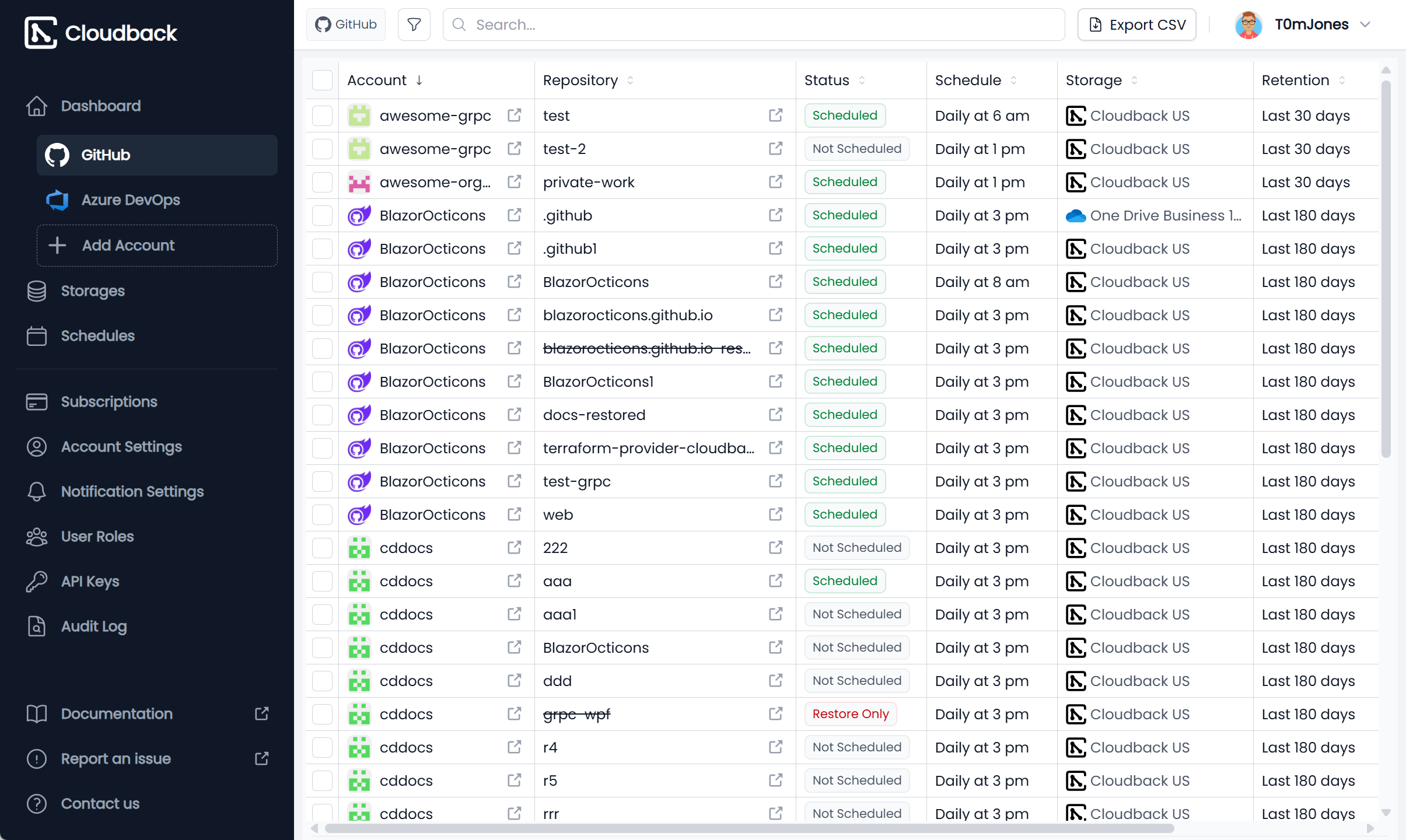The image size is (1406, 840).
Task: Expand the T0mJones user dropdown
Action: [x=1365, y=24]
